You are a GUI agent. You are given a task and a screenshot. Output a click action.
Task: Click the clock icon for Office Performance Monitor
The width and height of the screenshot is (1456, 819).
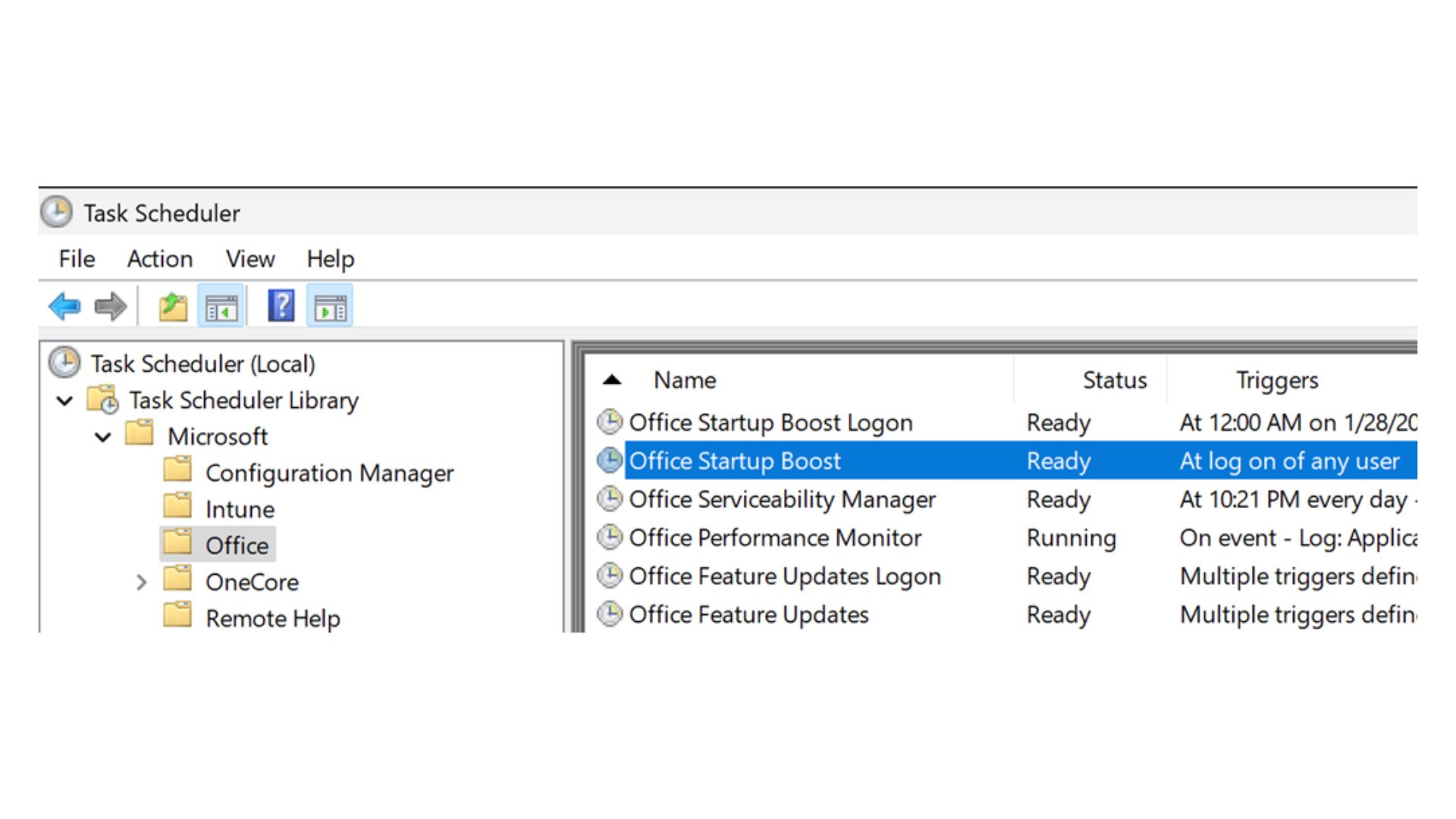(x=610, y=537)
